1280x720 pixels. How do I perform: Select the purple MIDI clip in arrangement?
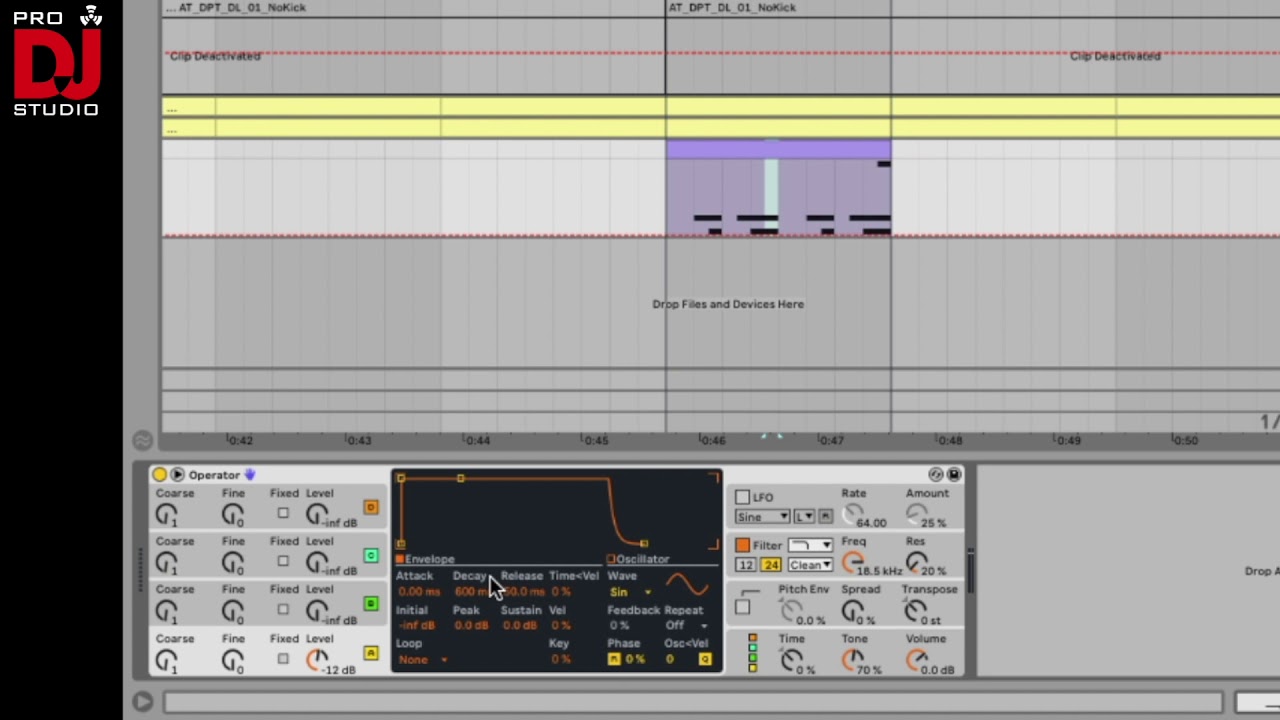click(x=778, y=188)
